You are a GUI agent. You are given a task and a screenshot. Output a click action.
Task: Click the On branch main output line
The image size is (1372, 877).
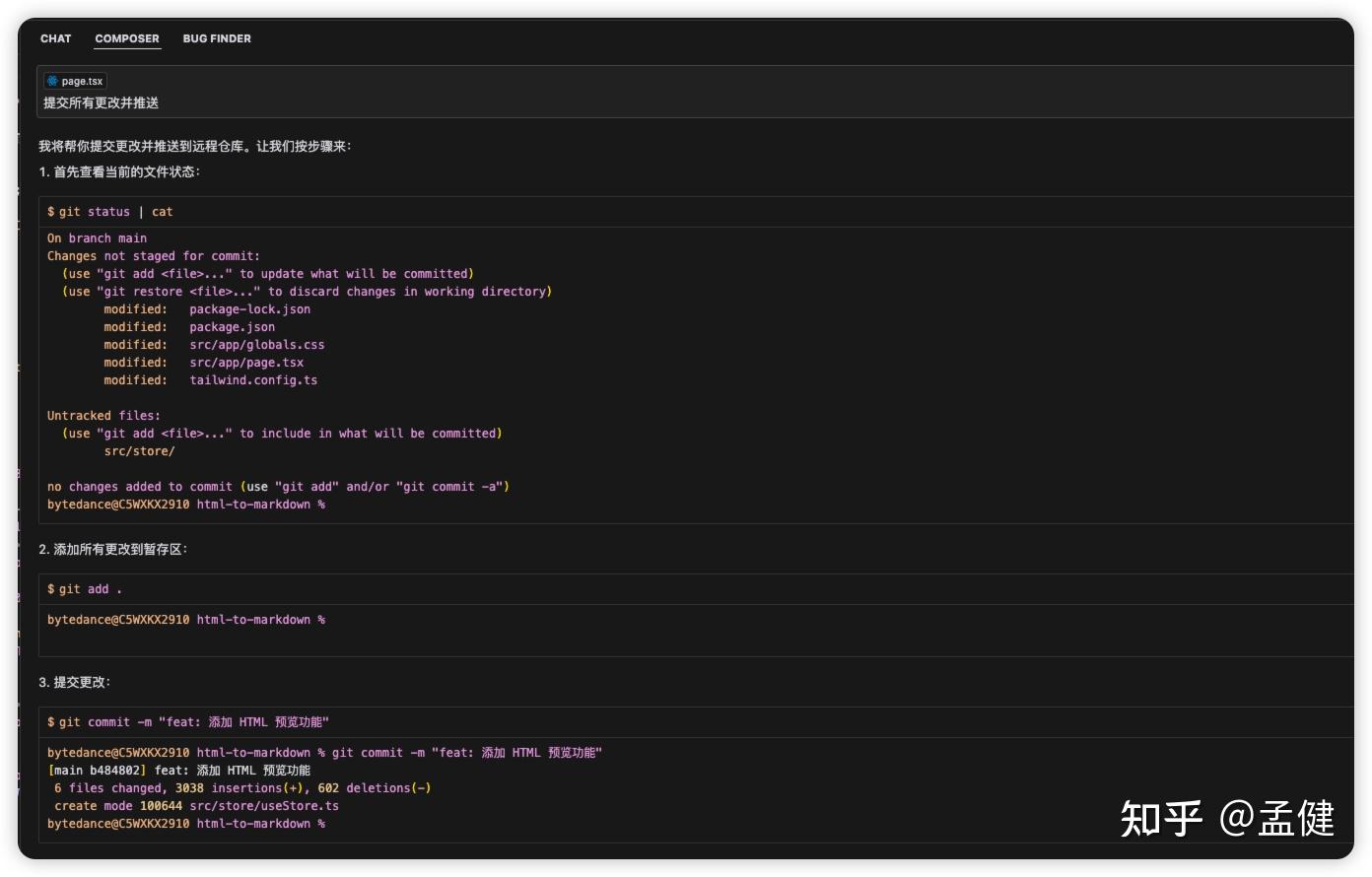coord(95,237)
